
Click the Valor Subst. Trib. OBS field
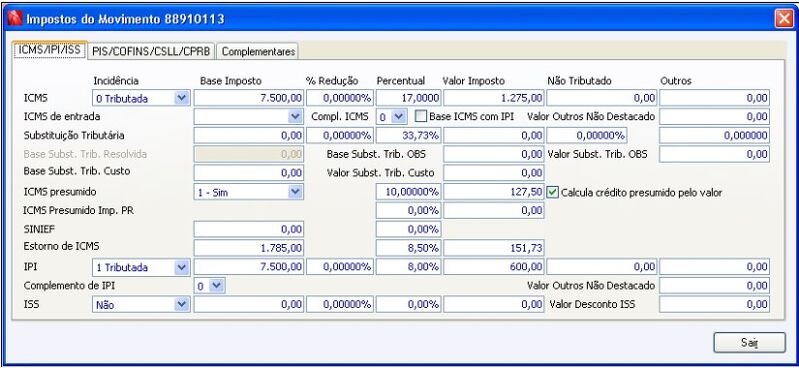714,154
